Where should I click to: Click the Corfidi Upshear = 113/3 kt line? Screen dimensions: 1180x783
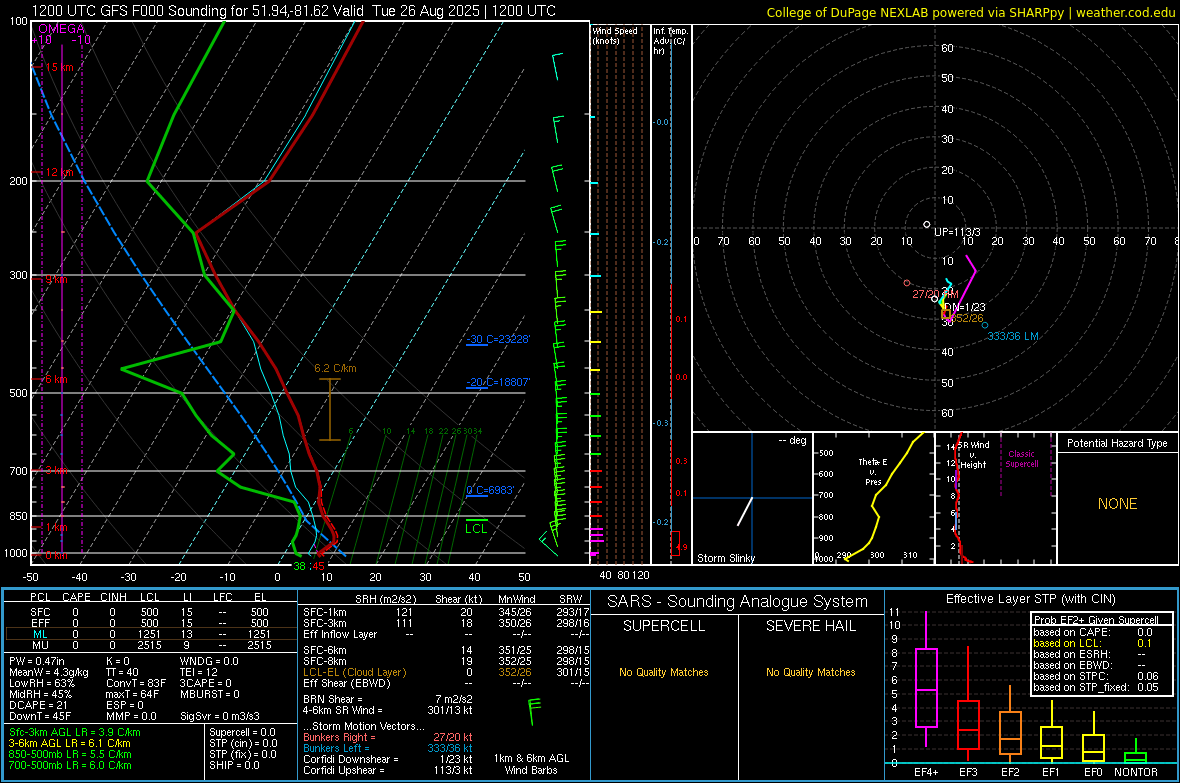pos(388,770)
